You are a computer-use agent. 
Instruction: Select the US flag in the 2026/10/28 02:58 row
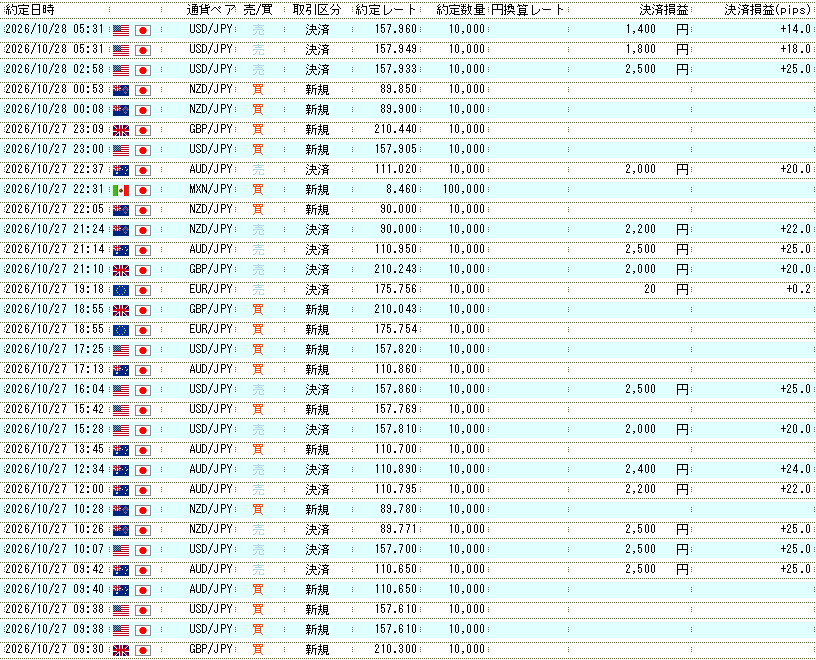coord(121,70)
